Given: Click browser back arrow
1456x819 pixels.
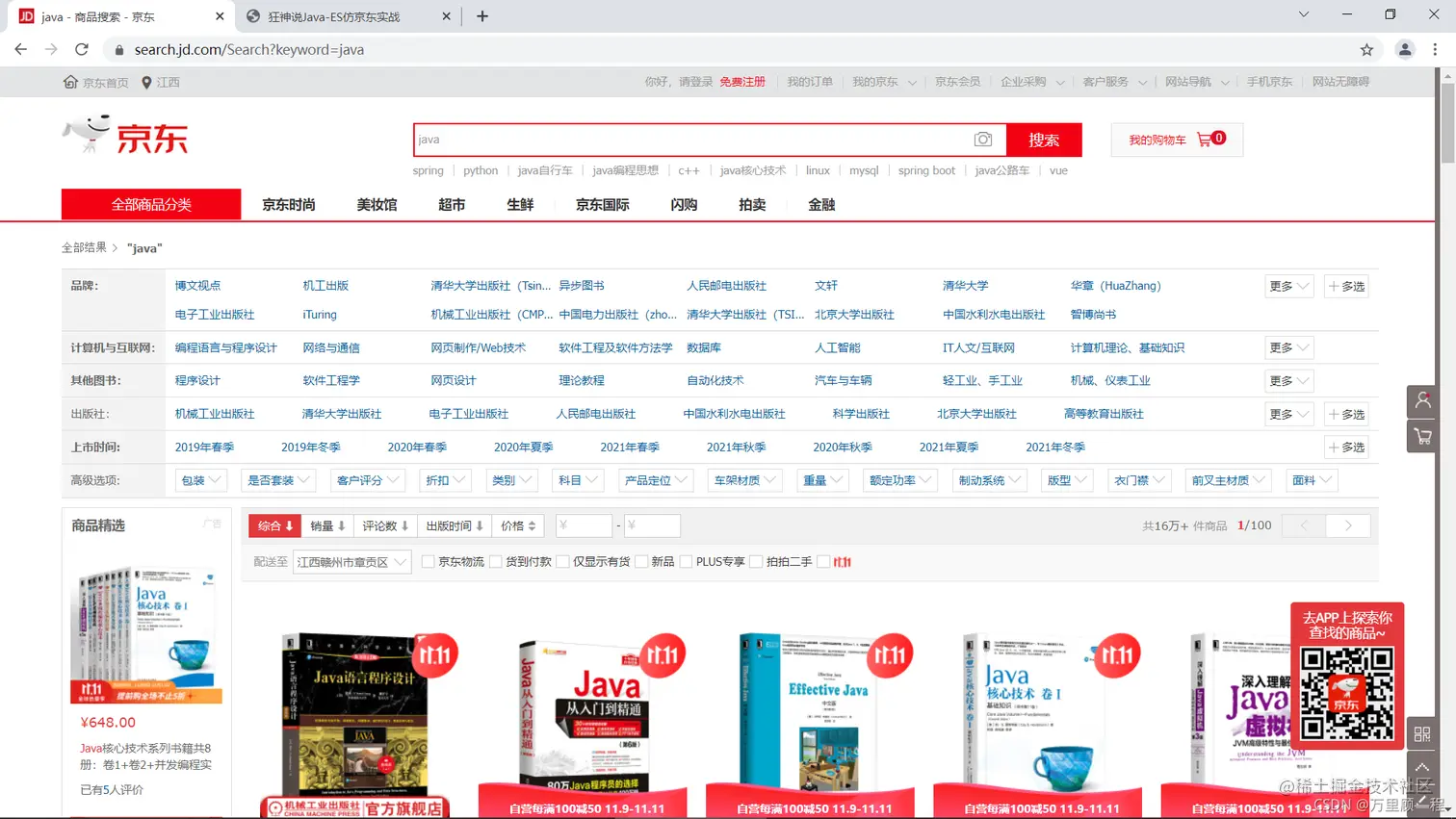Looking at the screenshot, I should pyautogui.click(x=20, y=49).
